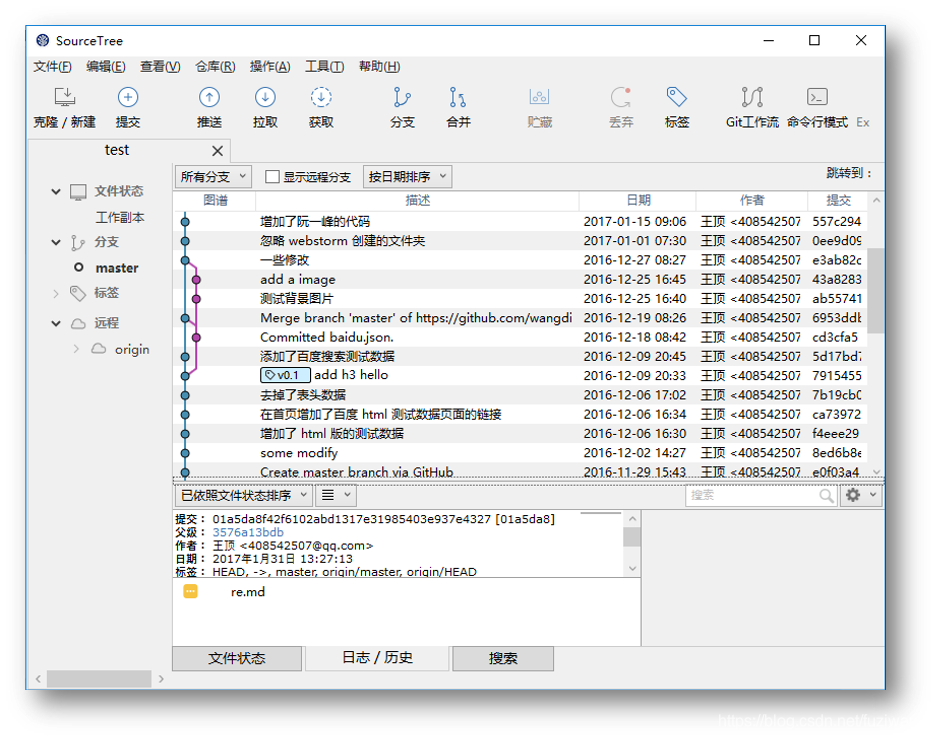The height and width of the screenshot is (740, 936).
Task: Select the commit 'Committed baidu.json.'
Action: pos(521,337)
